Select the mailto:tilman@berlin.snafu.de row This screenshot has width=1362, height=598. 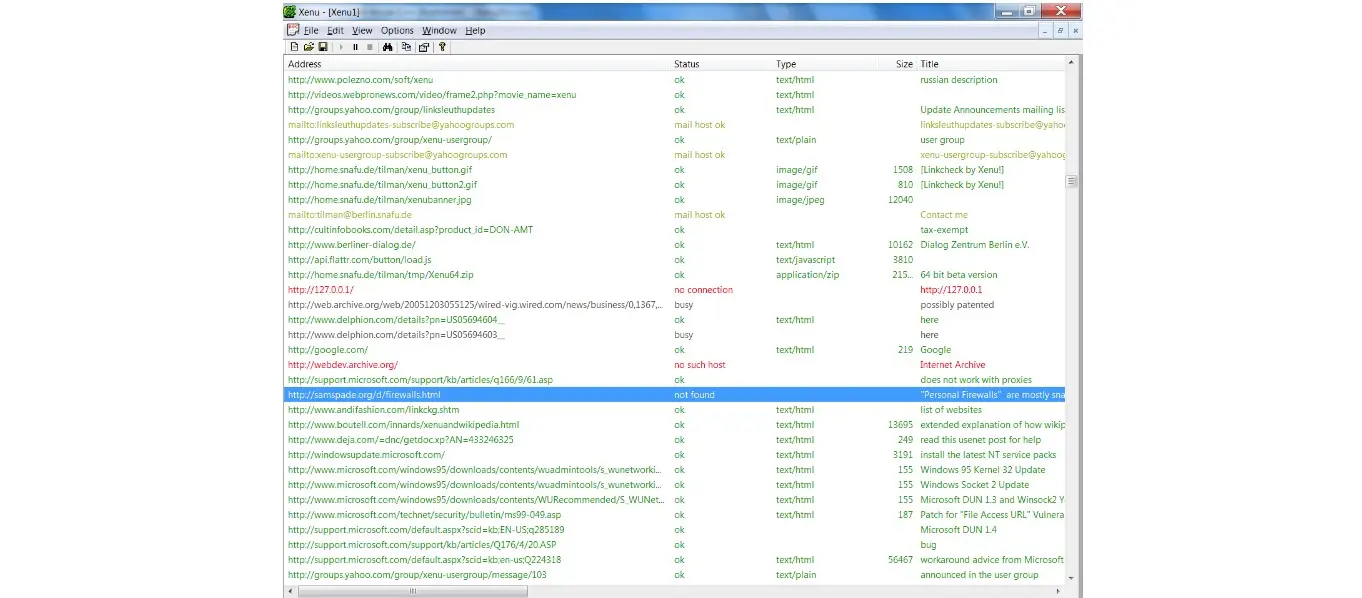pyautogui.click(x=674, y=215)
